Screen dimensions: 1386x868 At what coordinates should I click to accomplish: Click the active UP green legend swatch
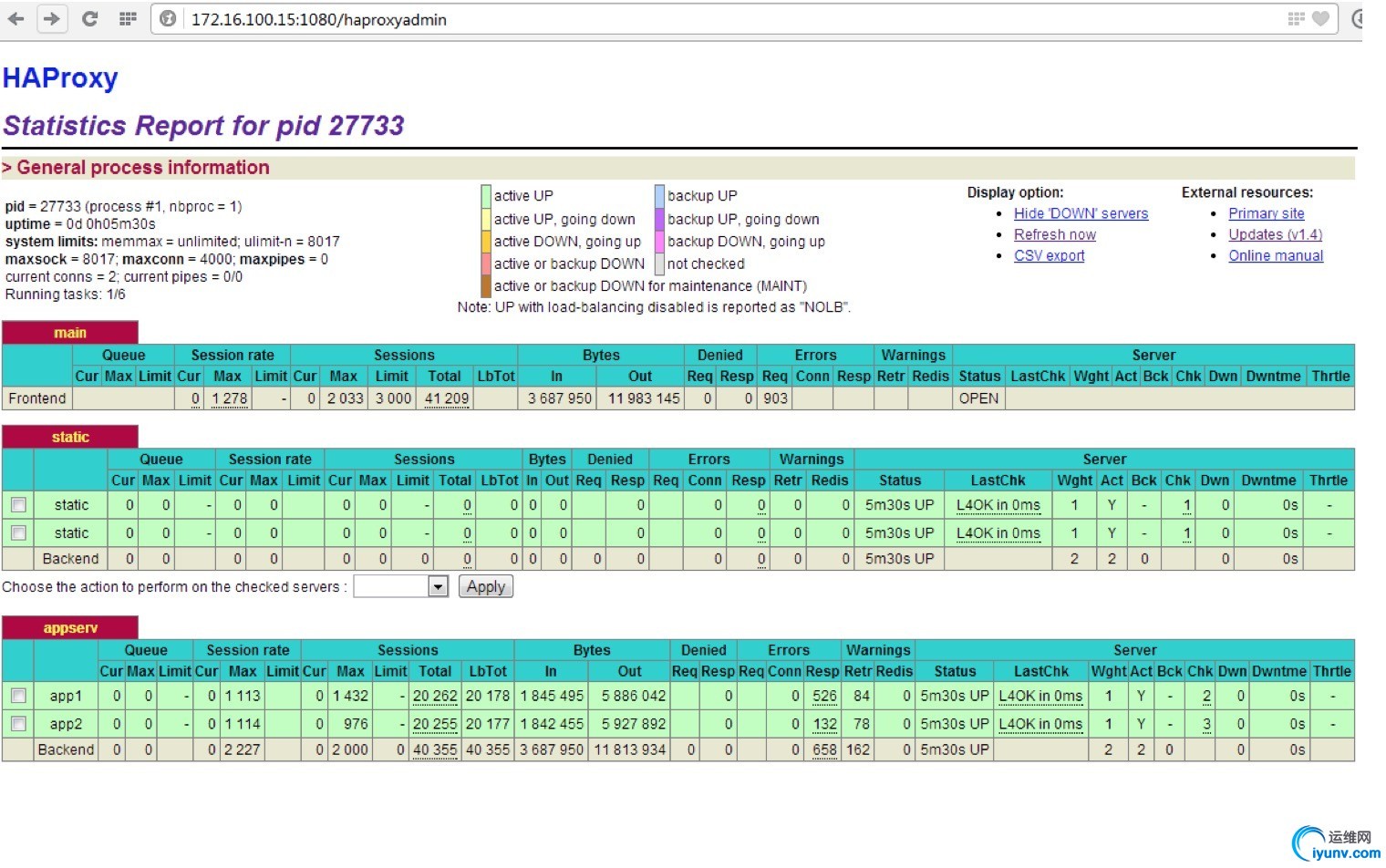click(x=486, y=196)
